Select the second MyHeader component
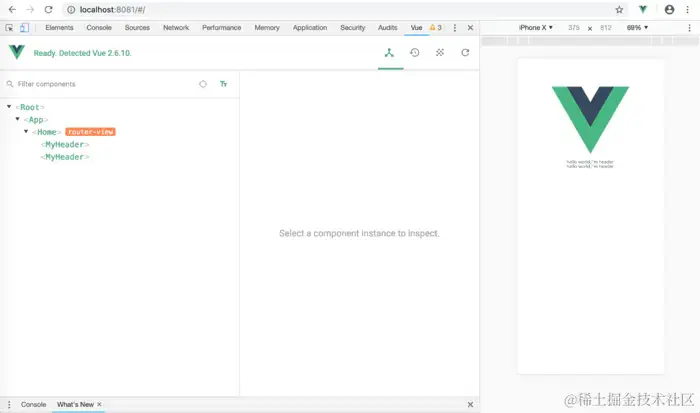700x413 pixels. pyautogui.click(x=65, y=157)
